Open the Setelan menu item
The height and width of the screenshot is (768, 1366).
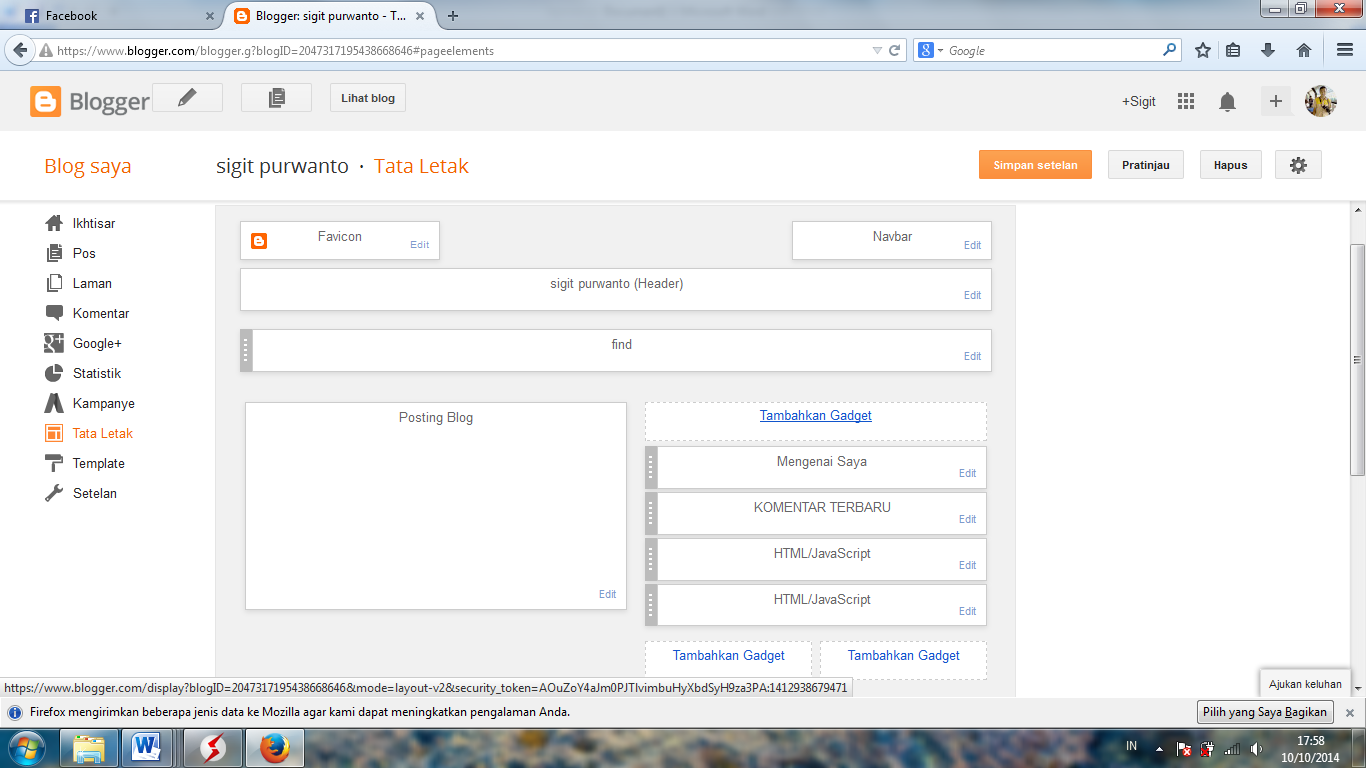pyautogui.click(x=95, y=493)
